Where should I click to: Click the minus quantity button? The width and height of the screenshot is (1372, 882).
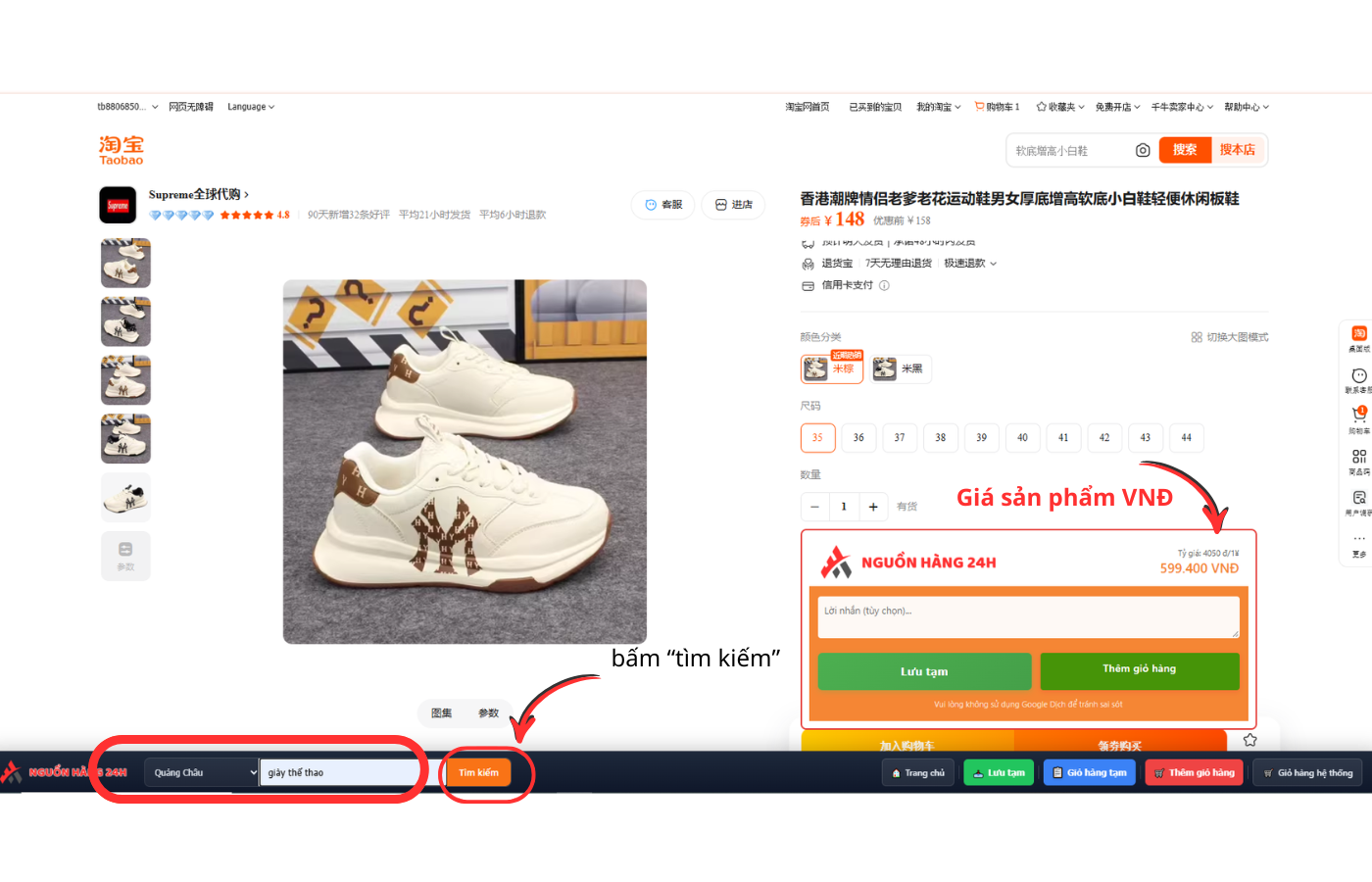pyautogui.click(x=814, y=507)
